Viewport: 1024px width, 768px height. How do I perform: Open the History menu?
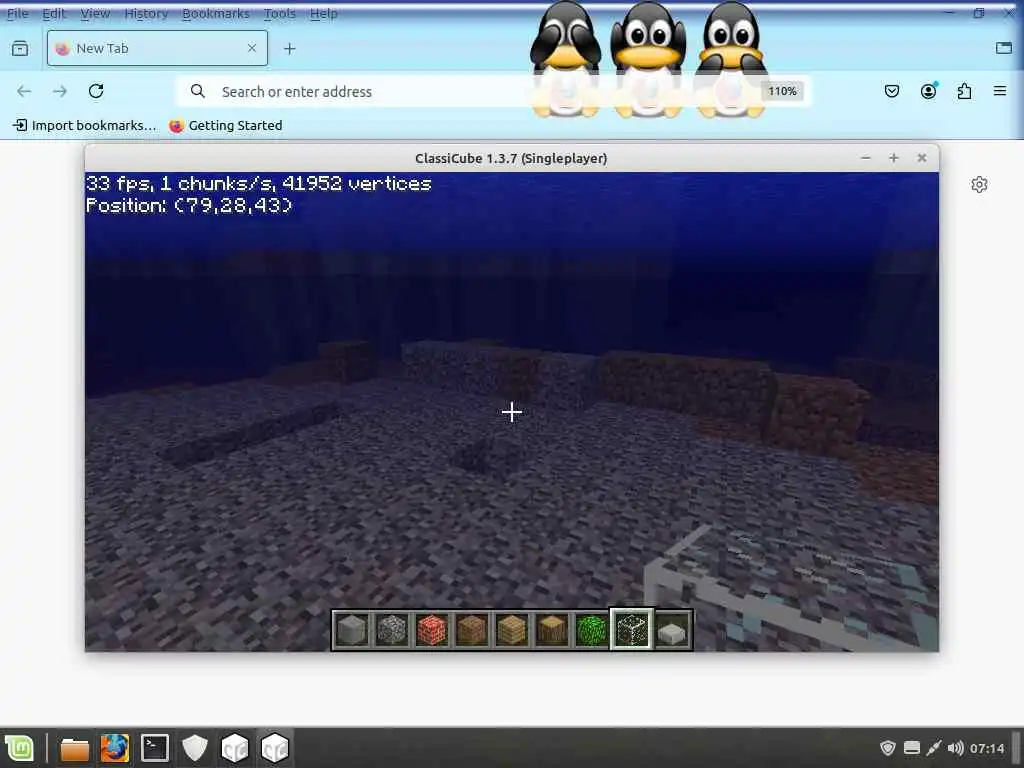146,13
